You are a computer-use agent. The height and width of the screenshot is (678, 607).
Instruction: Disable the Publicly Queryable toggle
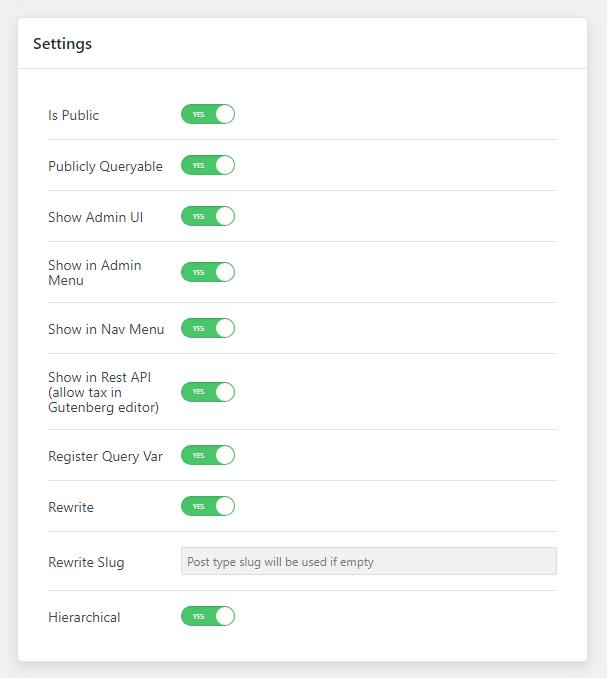click(208, 165)
